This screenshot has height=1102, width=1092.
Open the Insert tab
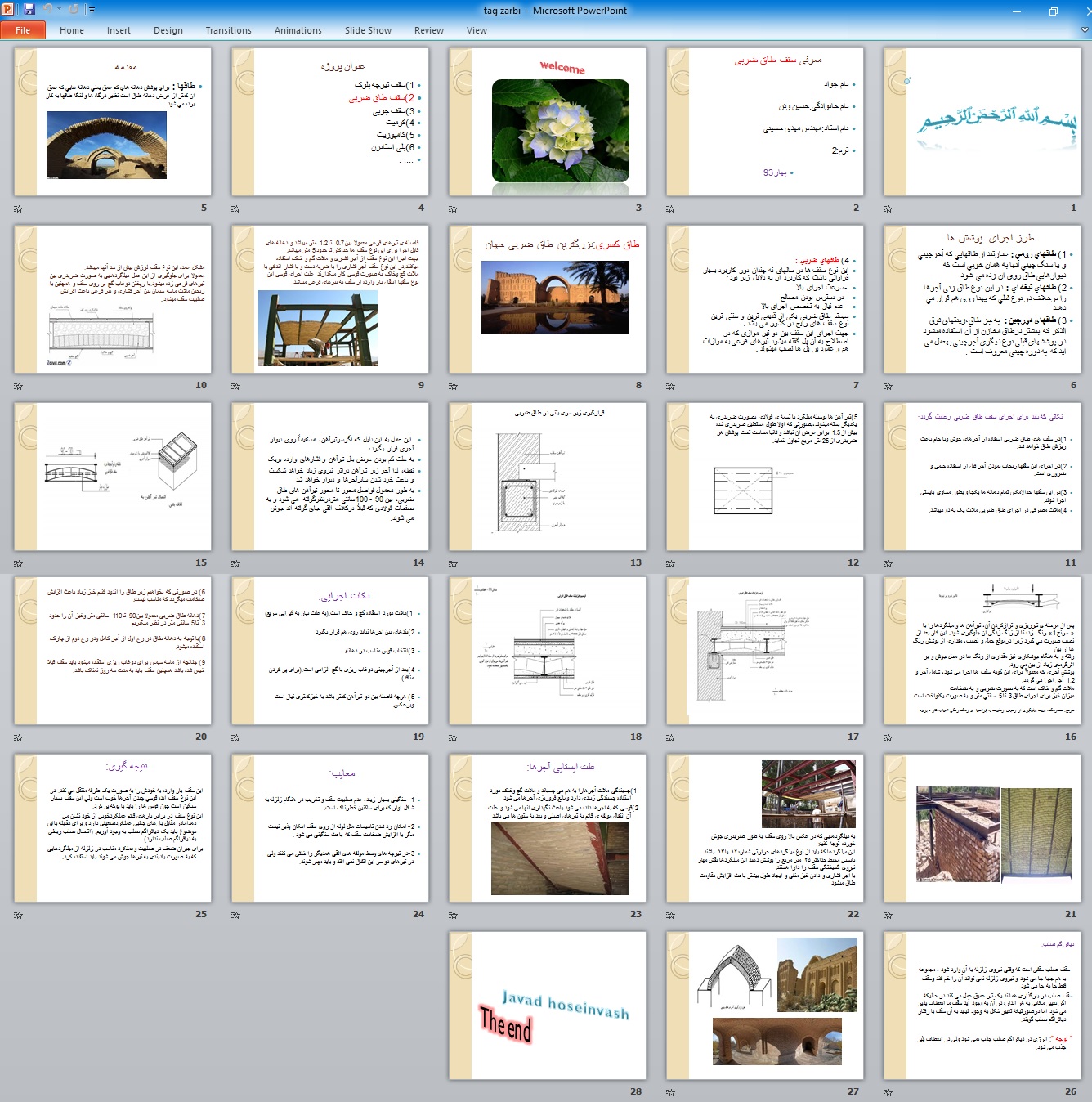(119, 30)
